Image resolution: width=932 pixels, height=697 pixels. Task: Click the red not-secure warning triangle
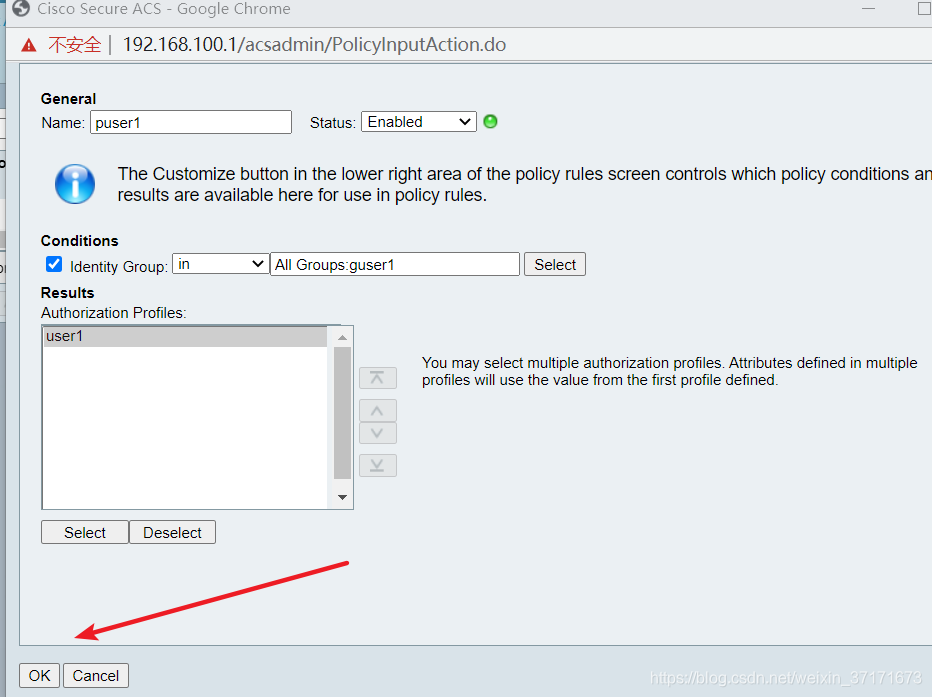point(29,45)
